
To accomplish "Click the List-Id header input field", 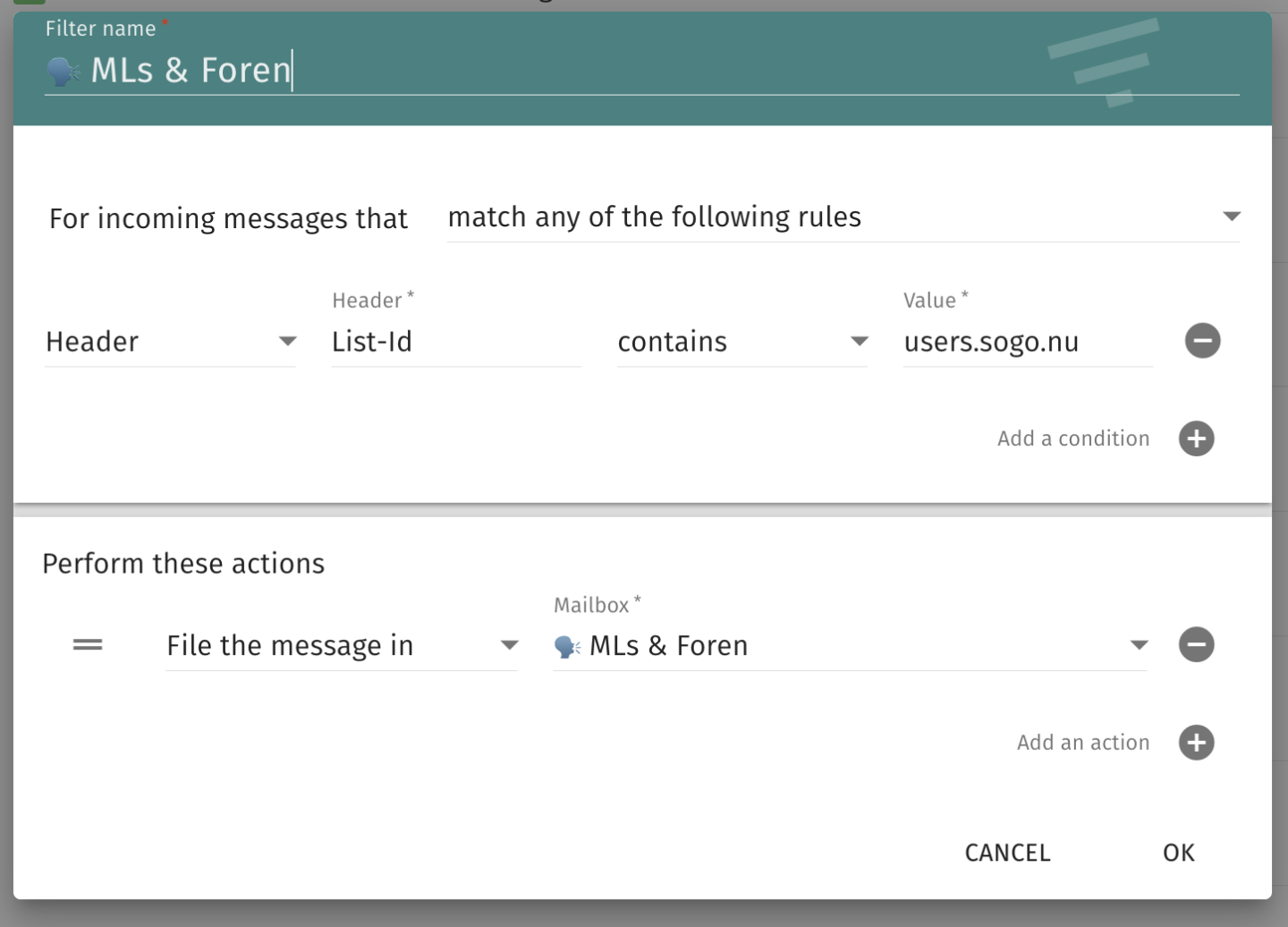I will [x=456, y=342].
